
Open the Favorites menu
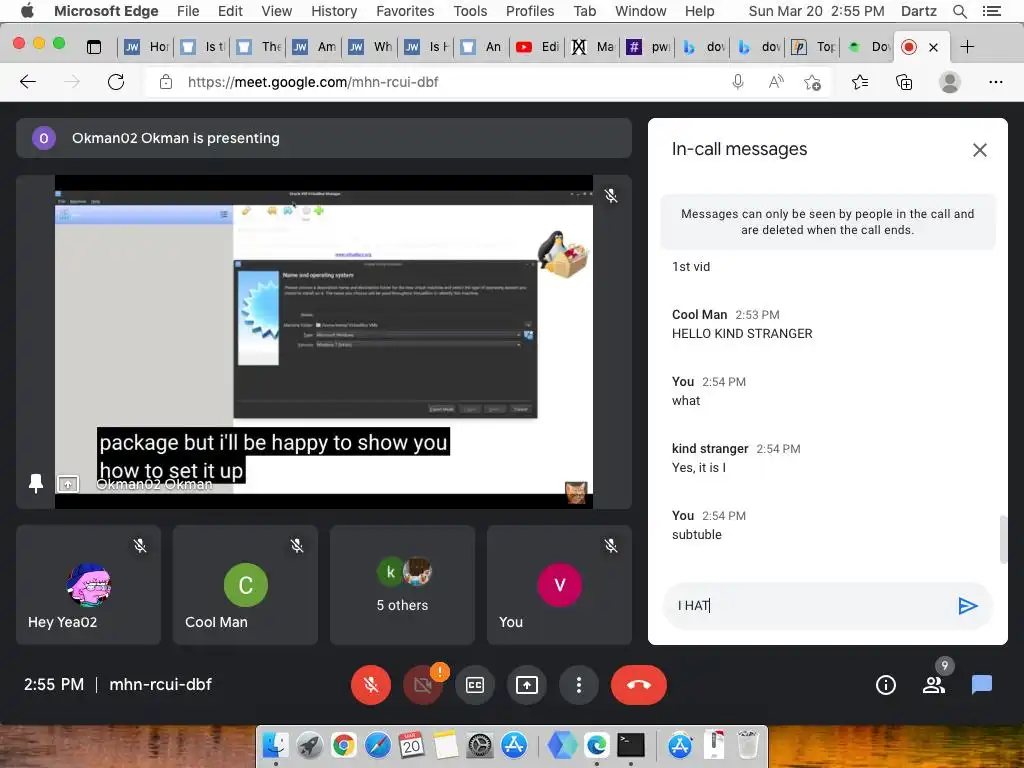click(405, 11)
